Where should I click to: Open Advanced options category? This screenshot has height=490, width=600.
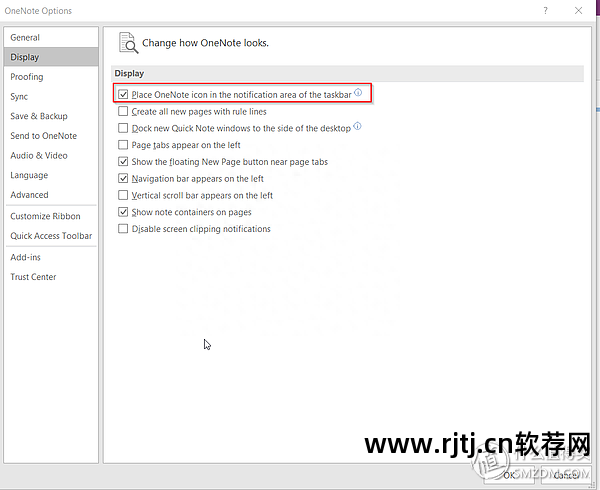tap(51, 195)
